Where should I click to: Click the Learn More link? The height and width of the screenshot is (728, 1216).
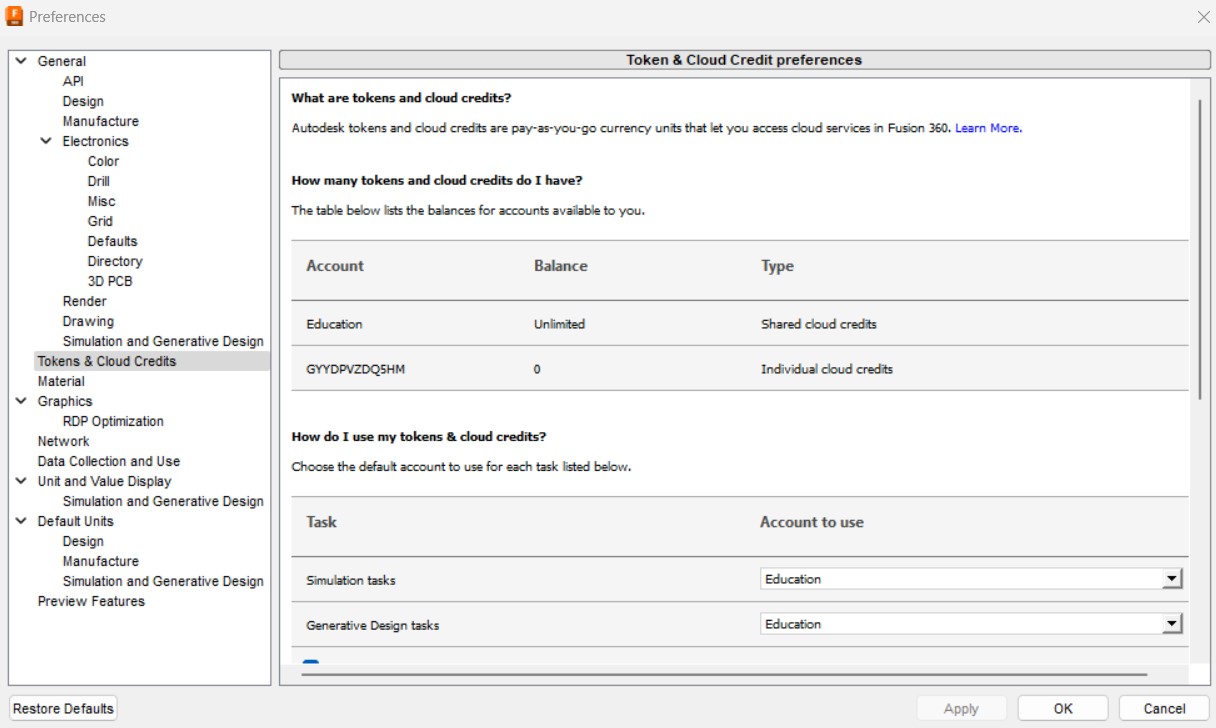tap(988, 128)
